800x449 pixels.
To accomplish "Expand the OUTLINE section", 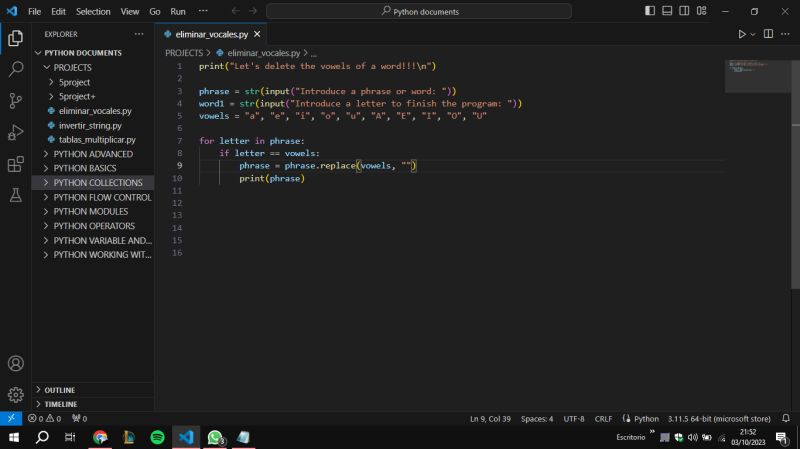I will (x=59, y=390).
